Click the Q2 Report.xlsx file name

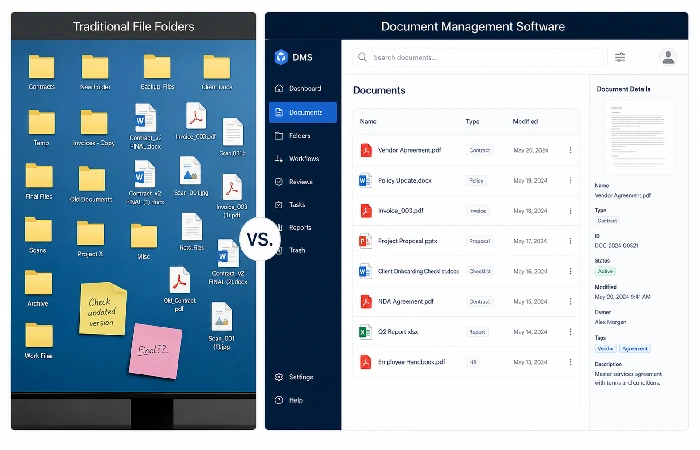(398, 332)
